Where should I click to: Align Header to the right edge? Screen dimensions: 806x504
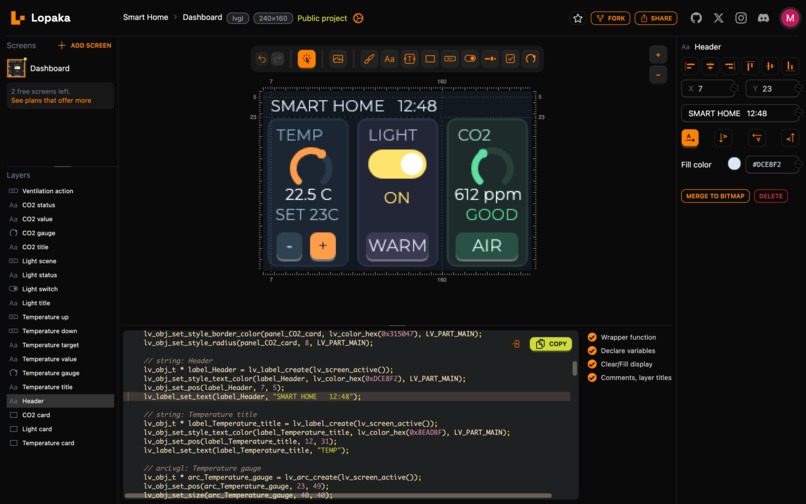(729, 66)
